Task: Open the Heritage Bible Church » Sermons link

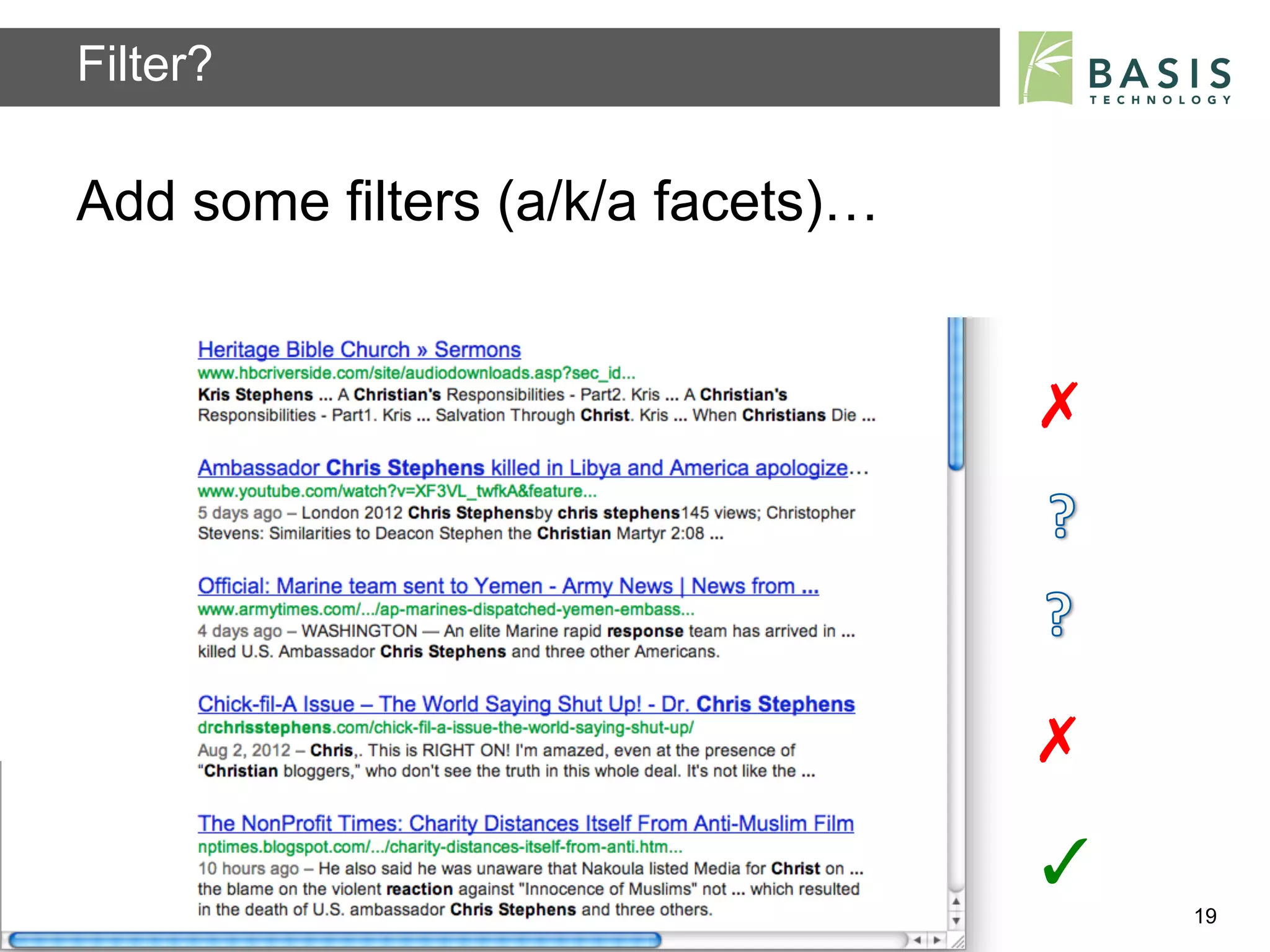Action: [x=359, y=350]
